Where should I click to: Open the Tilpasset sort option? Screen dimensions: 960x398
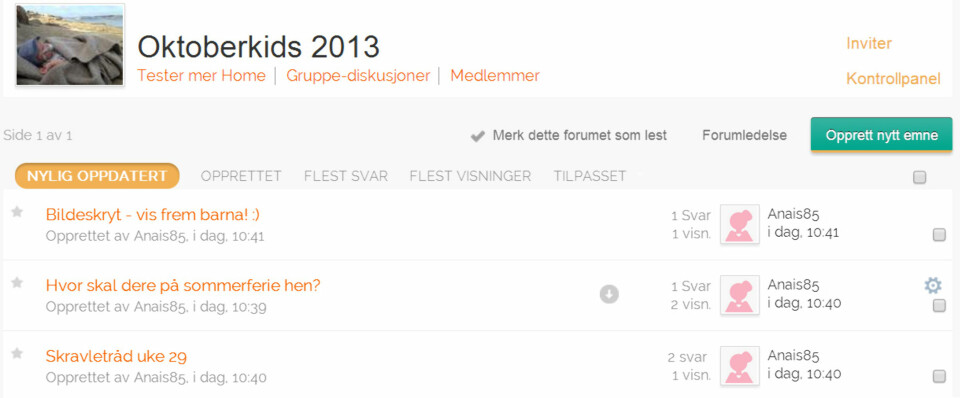tap(590, 176)
